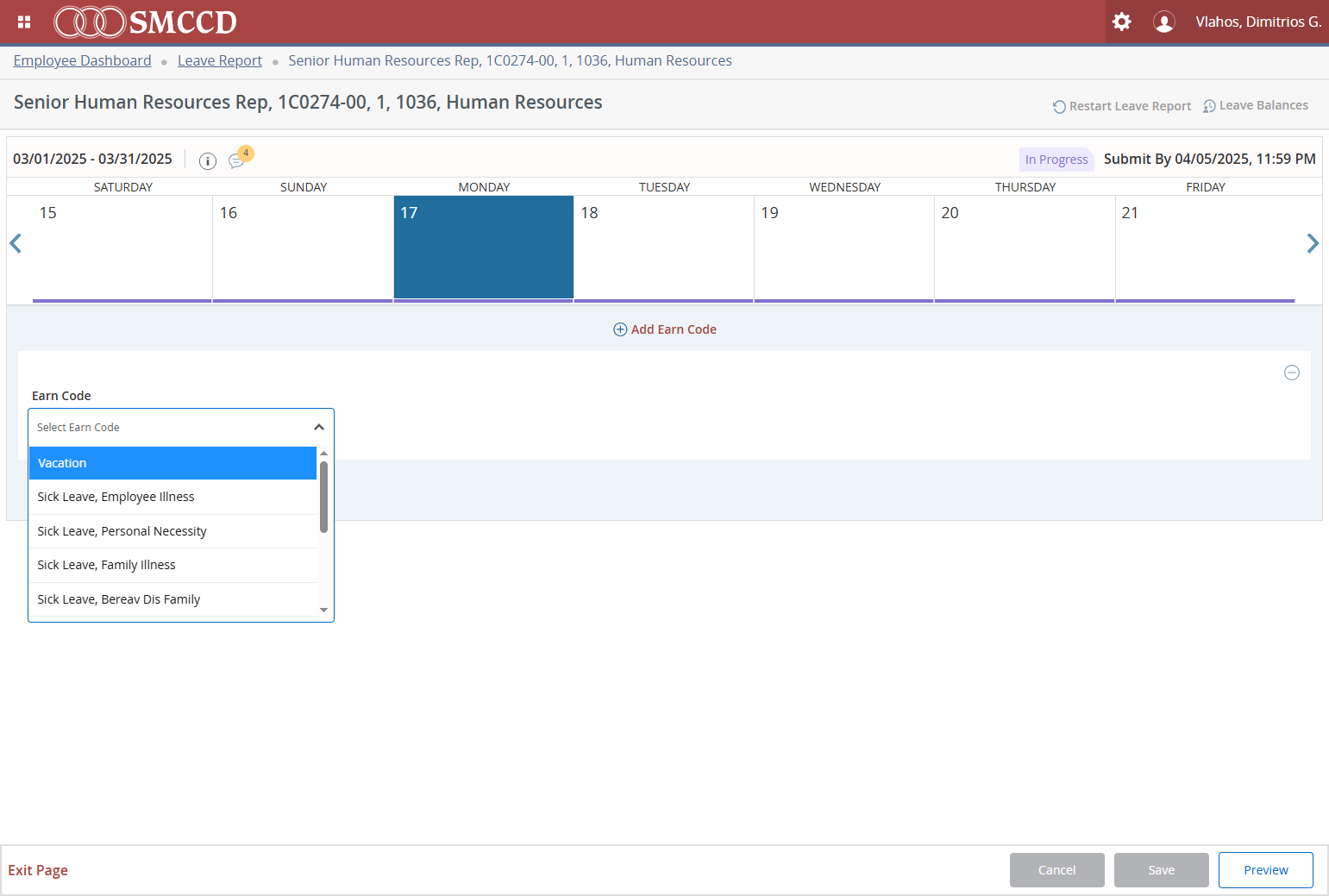Click the Save button
The width and height of the screenshot is (1329, 896).
pos(1161,870)
